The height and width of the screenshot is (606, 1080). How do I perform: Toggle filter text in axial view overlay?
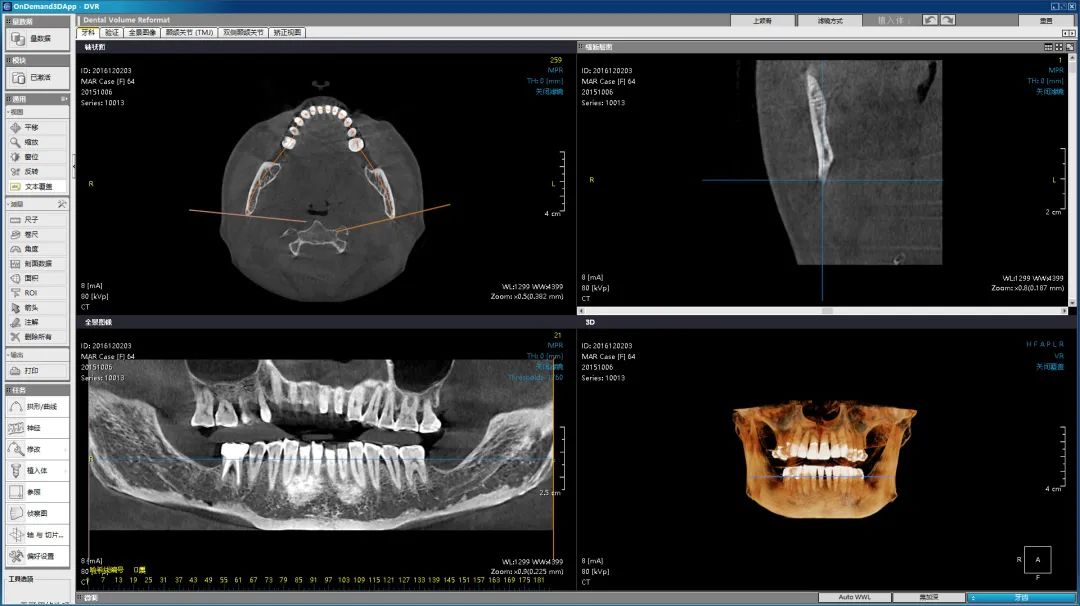click(549, 92)
